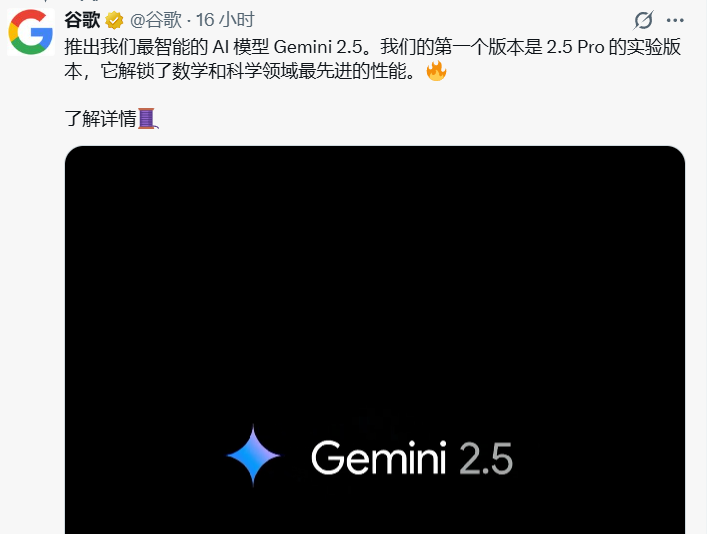Click the first line of post text mentioning Gemini 2.5
Image resolution: width=720 pixels, height=534 pixels.
[x=372, y=47]
